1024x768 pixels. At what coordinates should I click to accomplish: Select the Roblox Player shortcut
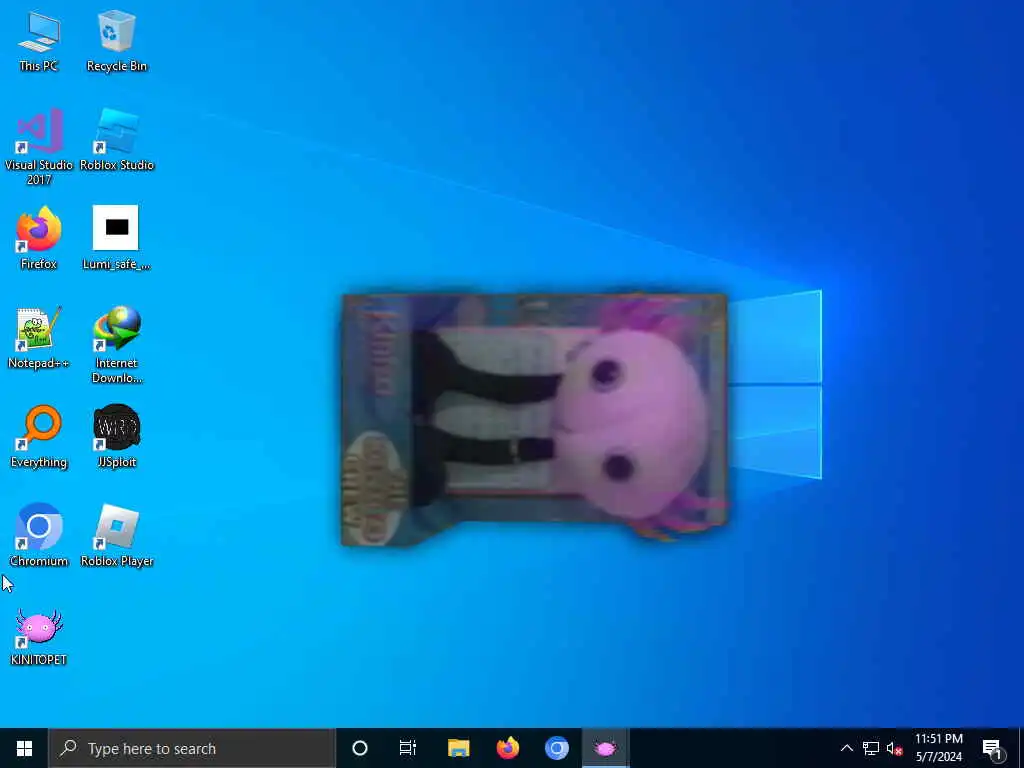tap(117, 535)
